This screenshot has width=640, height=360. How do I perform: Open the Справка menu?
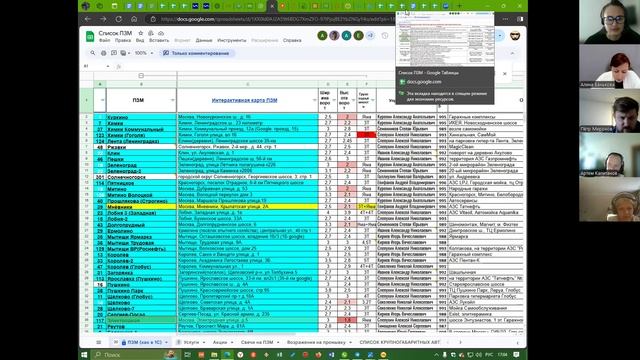[292, 40]
